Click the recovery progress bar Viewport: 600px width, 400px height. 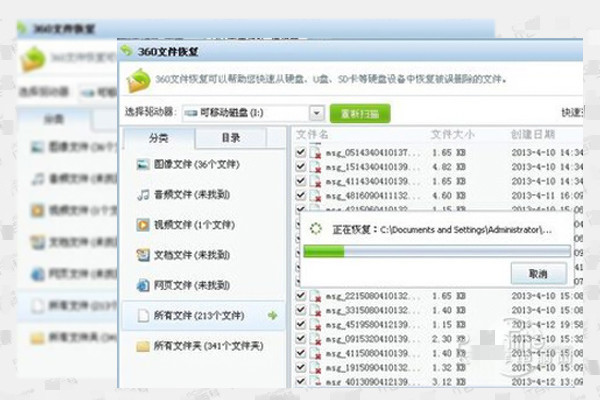[x=437, y=251]
